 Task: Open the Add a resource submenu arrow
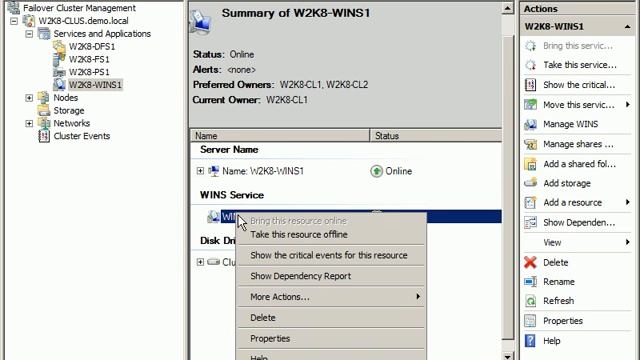(628, 202)
